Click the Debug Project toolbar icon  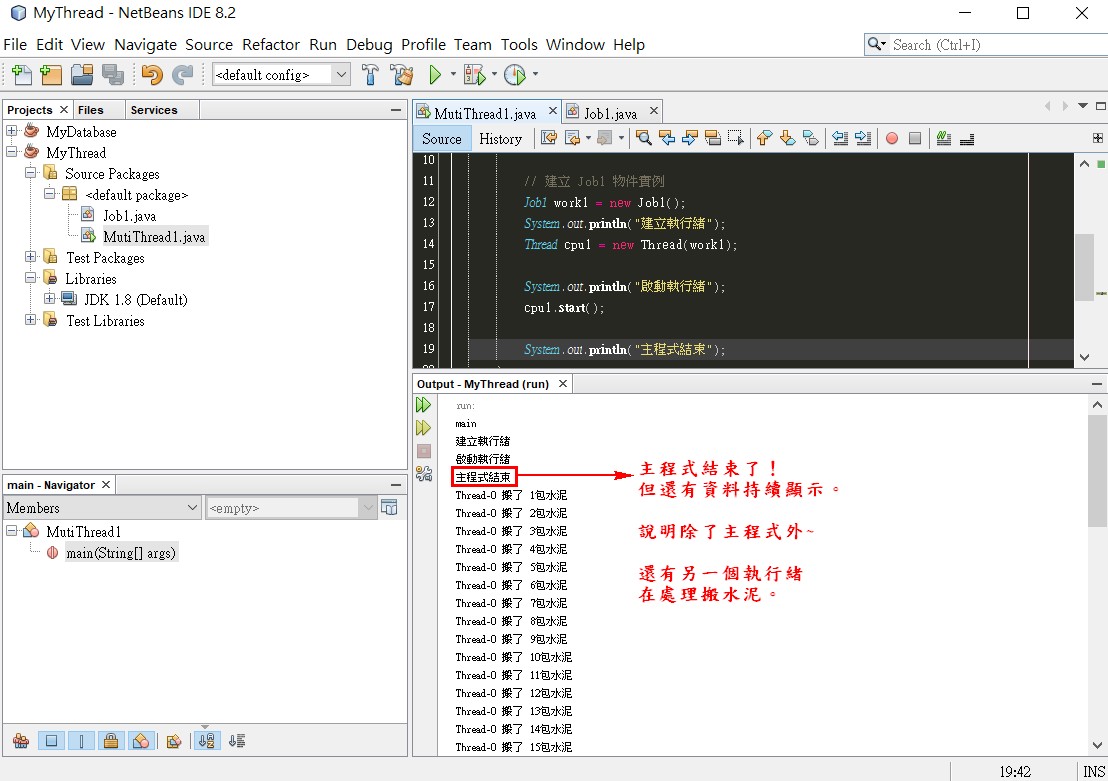475,74
